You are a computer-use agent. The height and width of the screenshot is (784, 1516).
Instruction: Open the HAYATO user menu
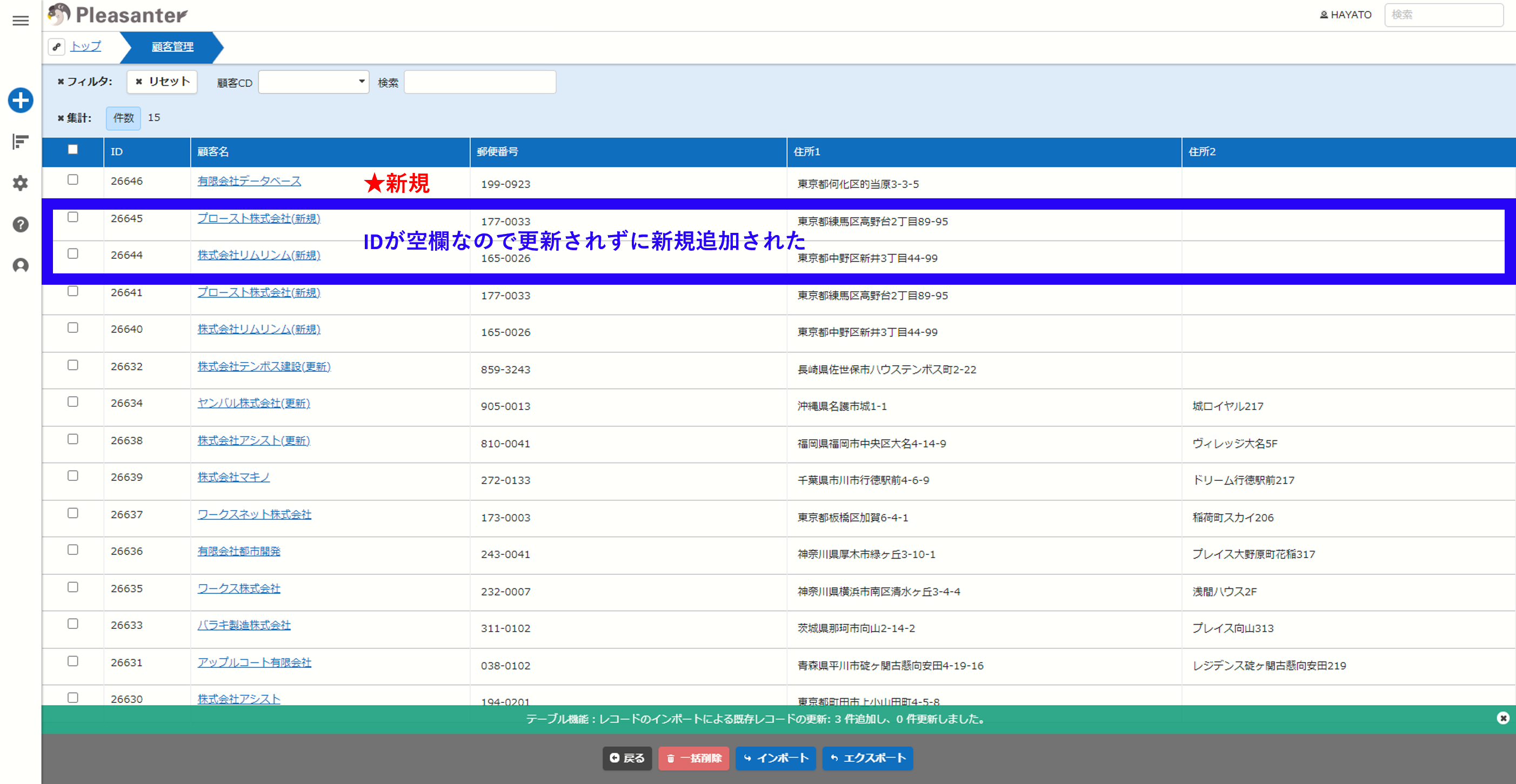[x=1345, y=15]
